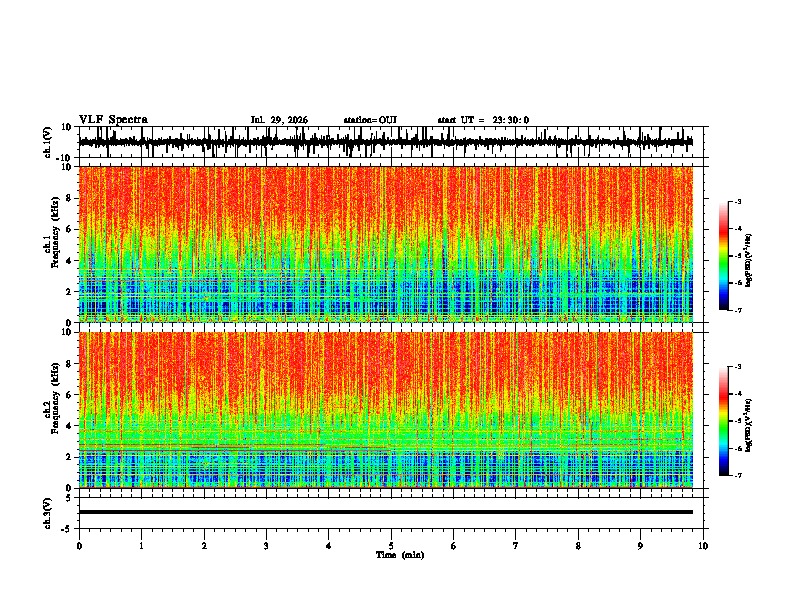Click the "-3" label on ch.1 color bar
The width and height of the screenshot is (792, 612).
(x=737, y=202)
